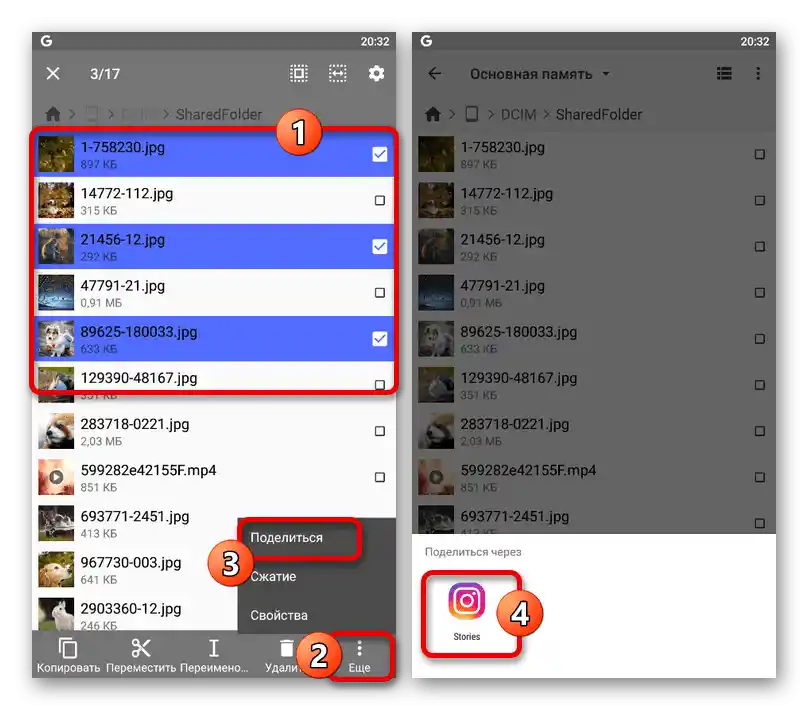Screen dimensions: 808x710
Task: Uncheck 21456-12.jpg in left list
Action: click(x=380, y=246)
